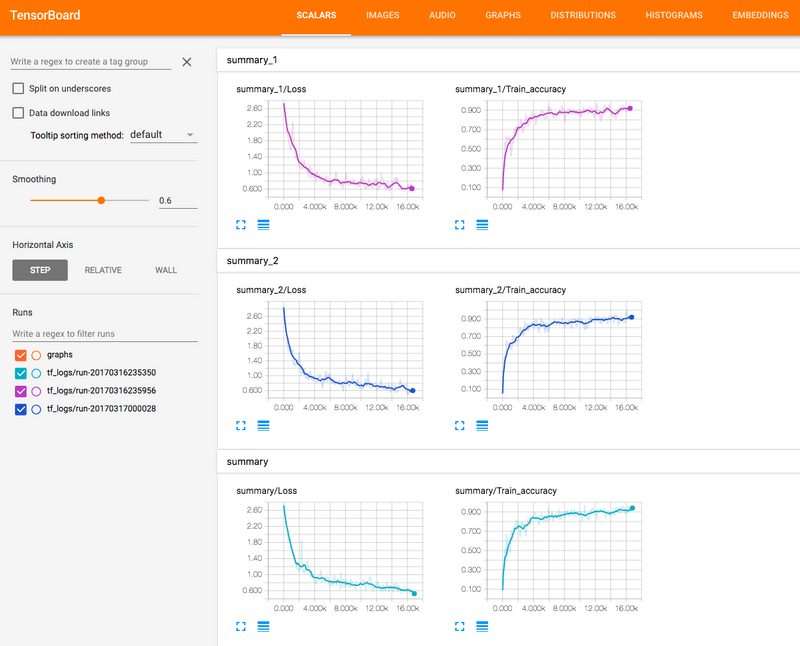Set horizontal axis to WALL
Viewport: 800px width, 646px height.
click(165, 270)
